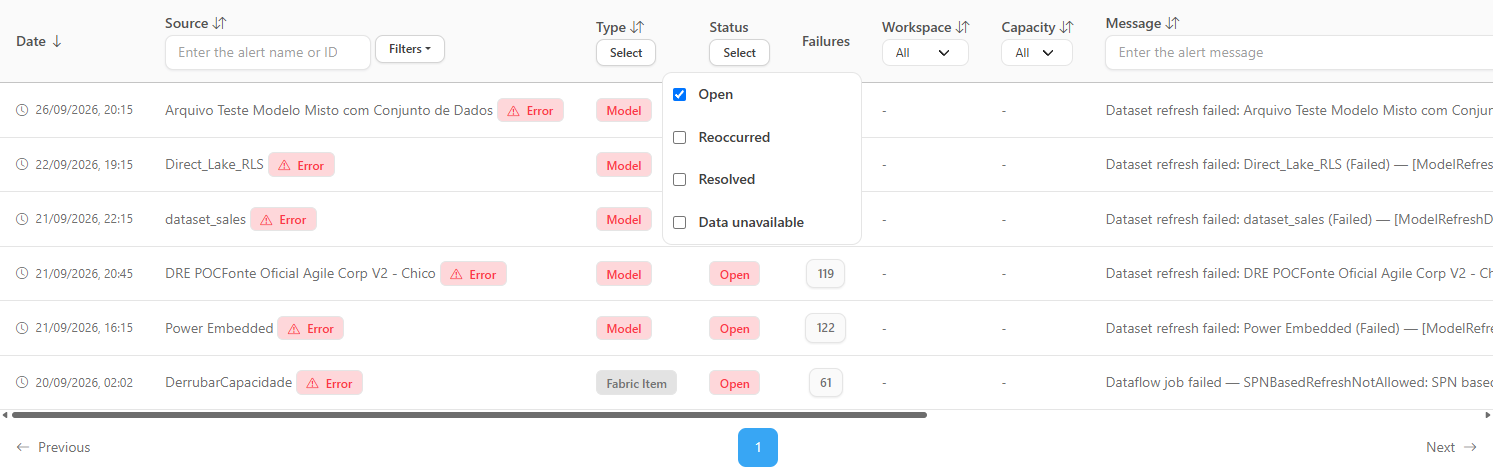The width and height of the screenshot is (1493, 468).
Task: Click the alert name or ID search field
Action: 268,52
